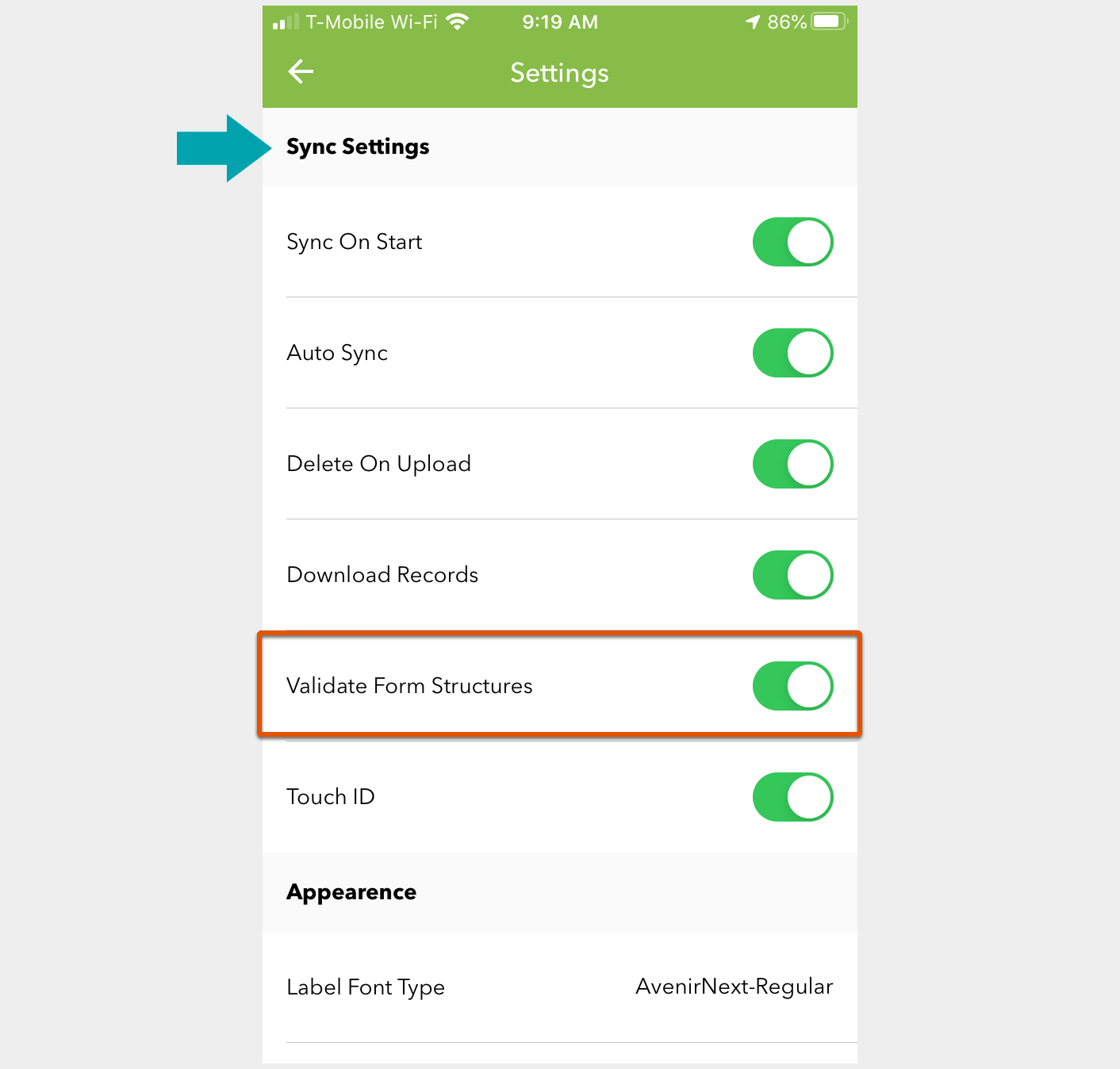Select the Label Font Type row
The image size is (1120, 1069).
(560, 987)
